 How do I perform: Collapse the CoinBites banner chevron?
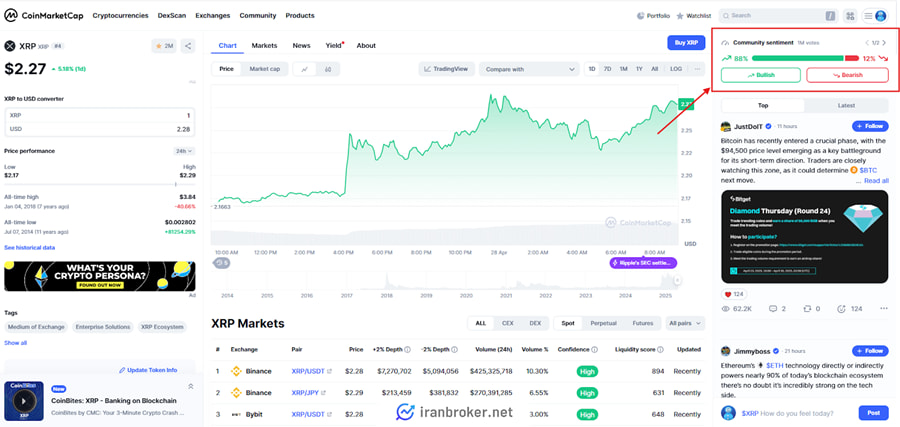click(x=191, y=386)
